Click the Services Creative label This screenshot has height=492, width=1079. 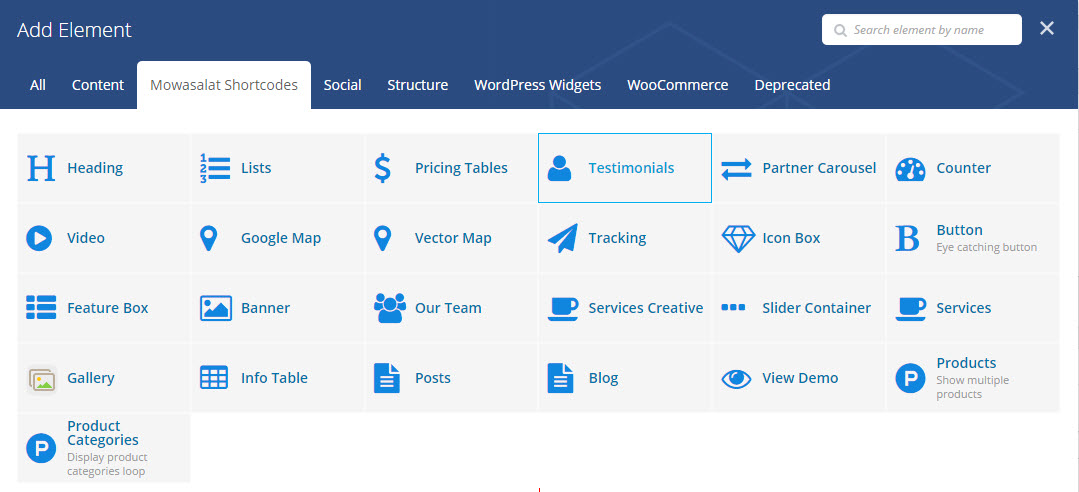[645, 308]
